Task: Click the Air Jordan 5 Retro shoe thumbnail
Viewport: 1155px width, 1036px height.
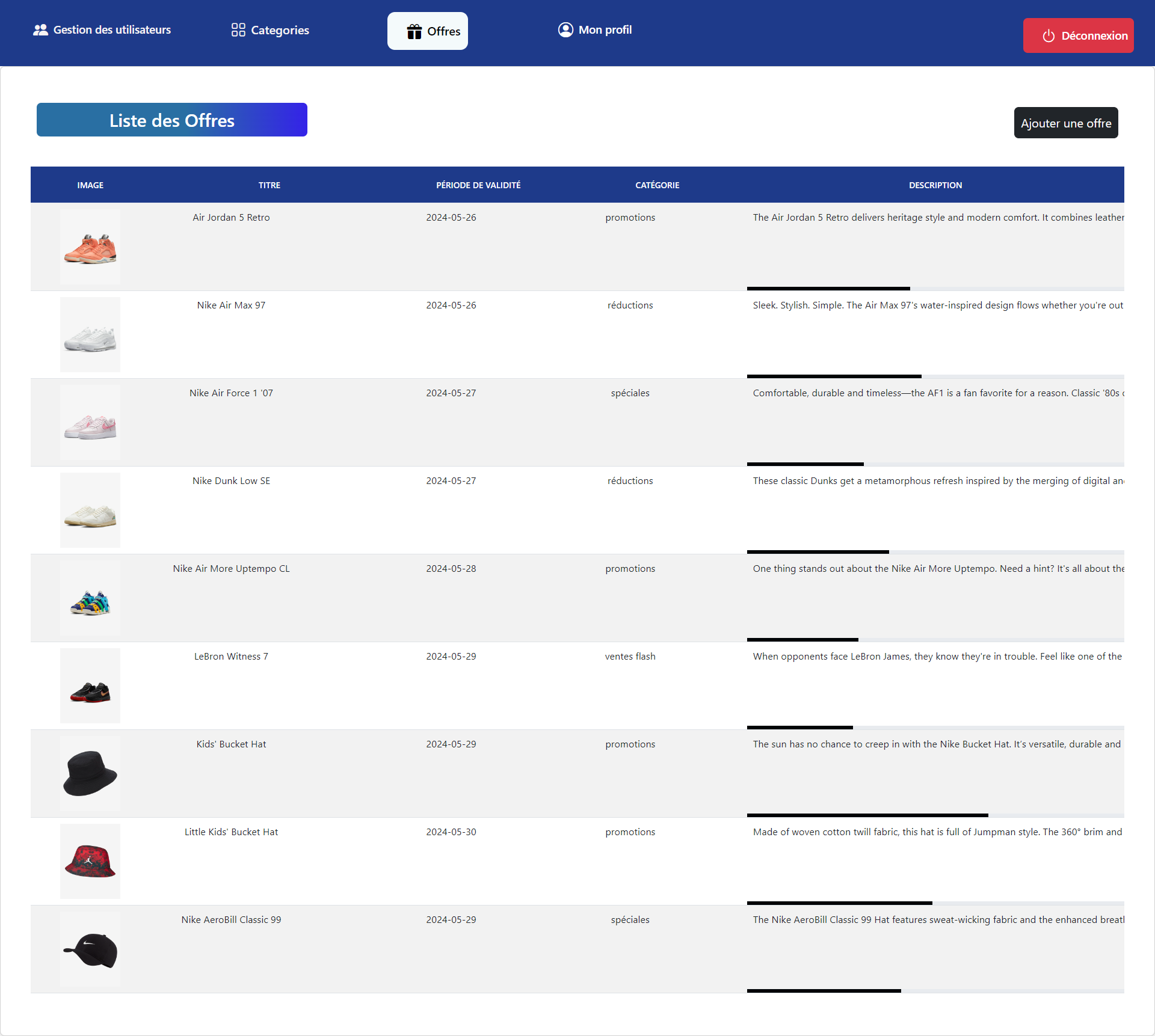Action: (90, 247)
